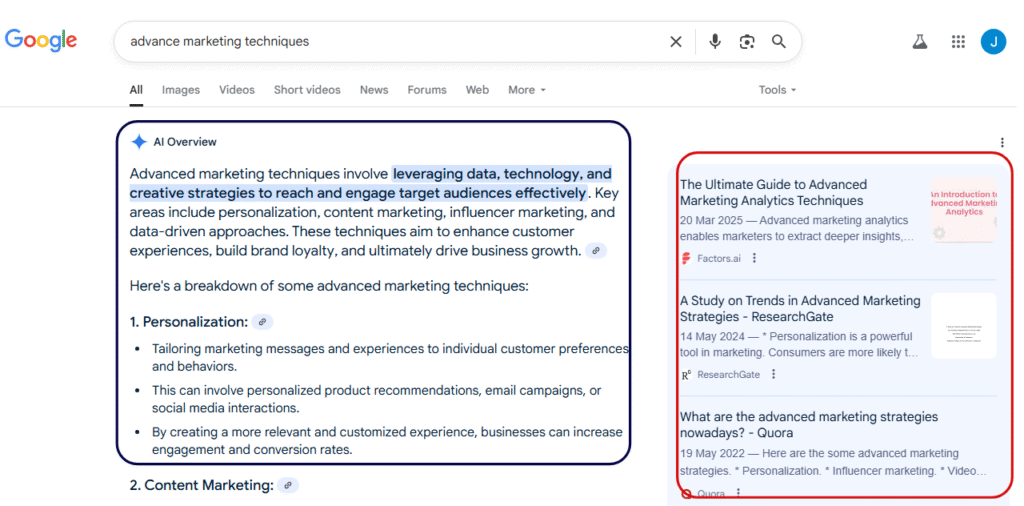Image resolution: width=1024 pixels, height=506 pixels.
Task: Switch to the Forums tab
Action: coord(427,90)
